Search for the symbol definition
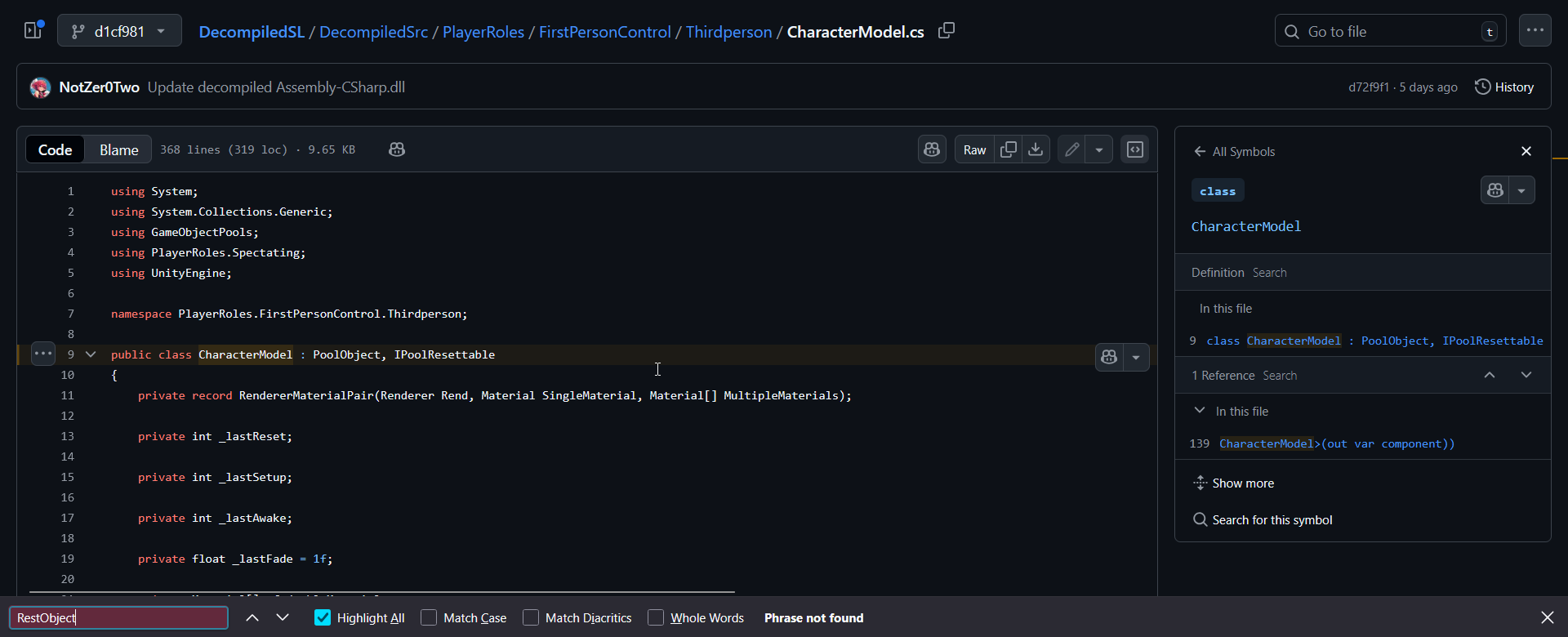The height and width of the screenshot is (637, 1568). [1269, 273]
